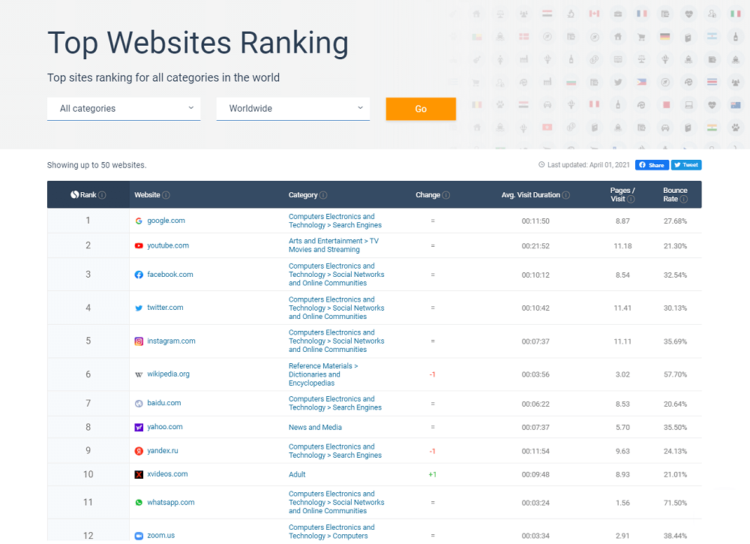Image resolution: width=750 pixels, height=544 pixels.
Task: Open the facebook.com link
Action: point(170,275)
